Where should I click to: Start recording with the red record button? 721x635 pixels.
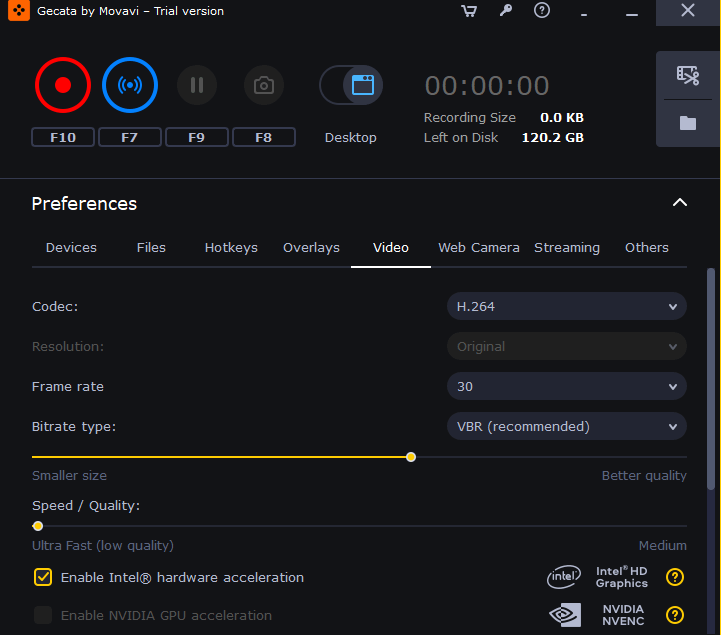[63, 85]
